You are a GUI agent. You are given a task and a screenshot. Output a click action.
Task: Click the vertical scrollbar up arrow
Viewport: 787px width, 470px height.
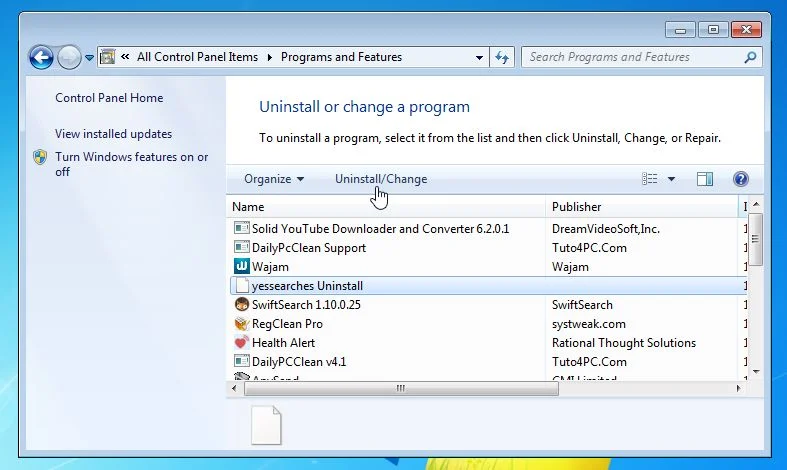756,204
